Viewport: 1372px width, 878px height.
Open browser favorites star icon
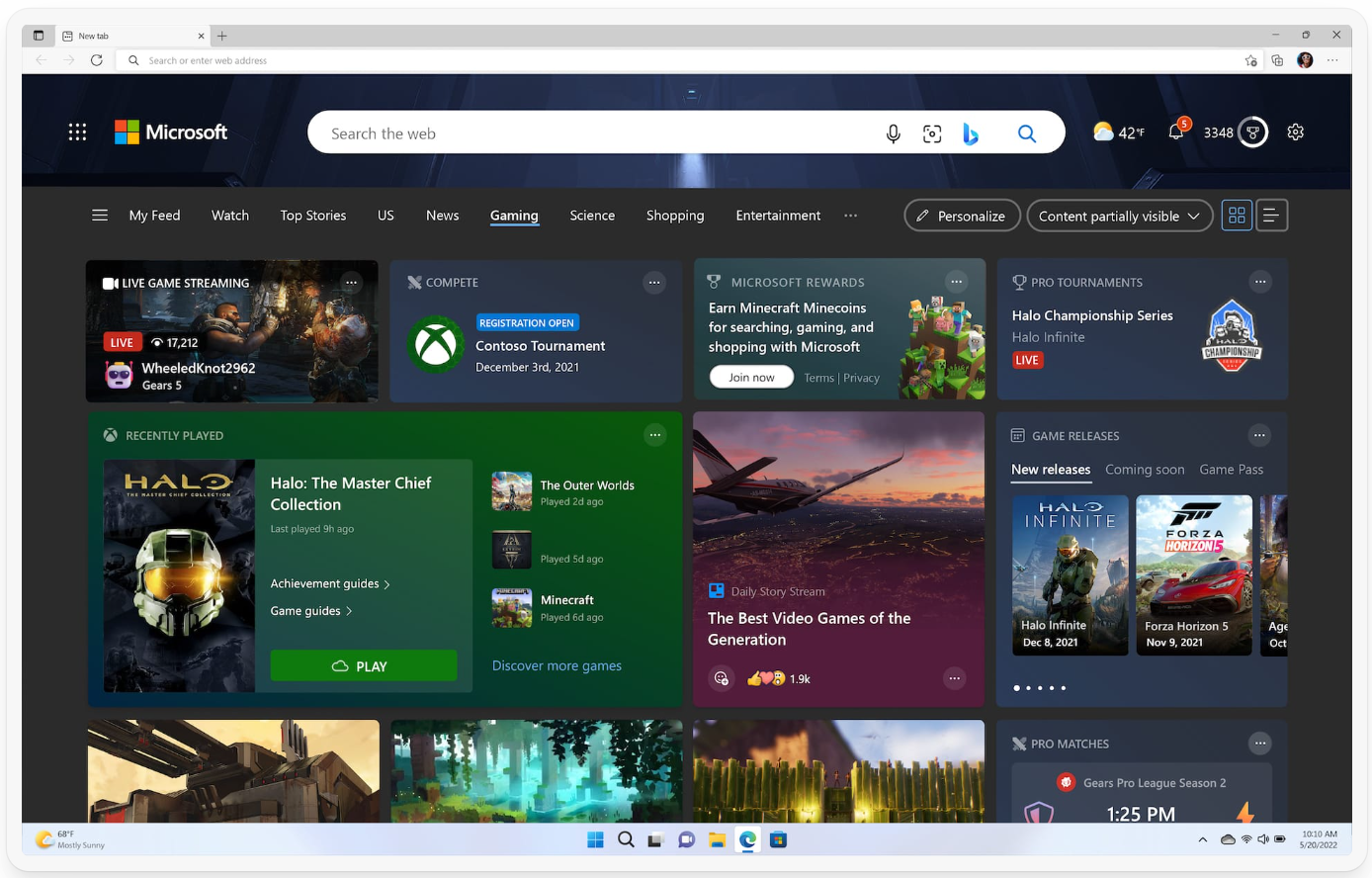(1250, 60)
